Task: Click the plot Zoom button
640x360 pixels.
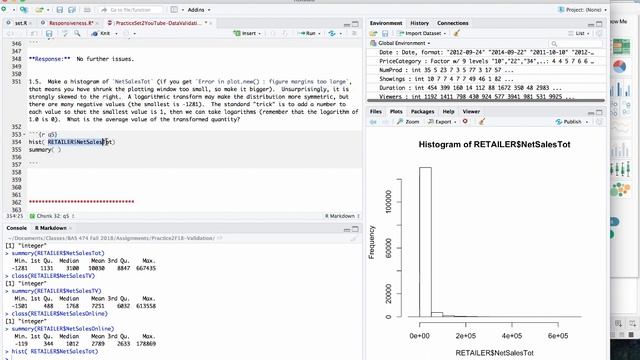Action: (408, 122)
